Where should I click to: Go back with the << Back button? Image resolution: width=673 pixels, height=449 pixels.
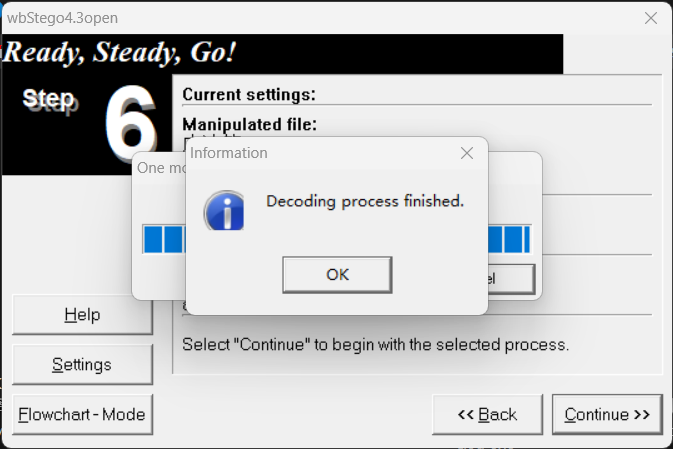tap(487, 414)
